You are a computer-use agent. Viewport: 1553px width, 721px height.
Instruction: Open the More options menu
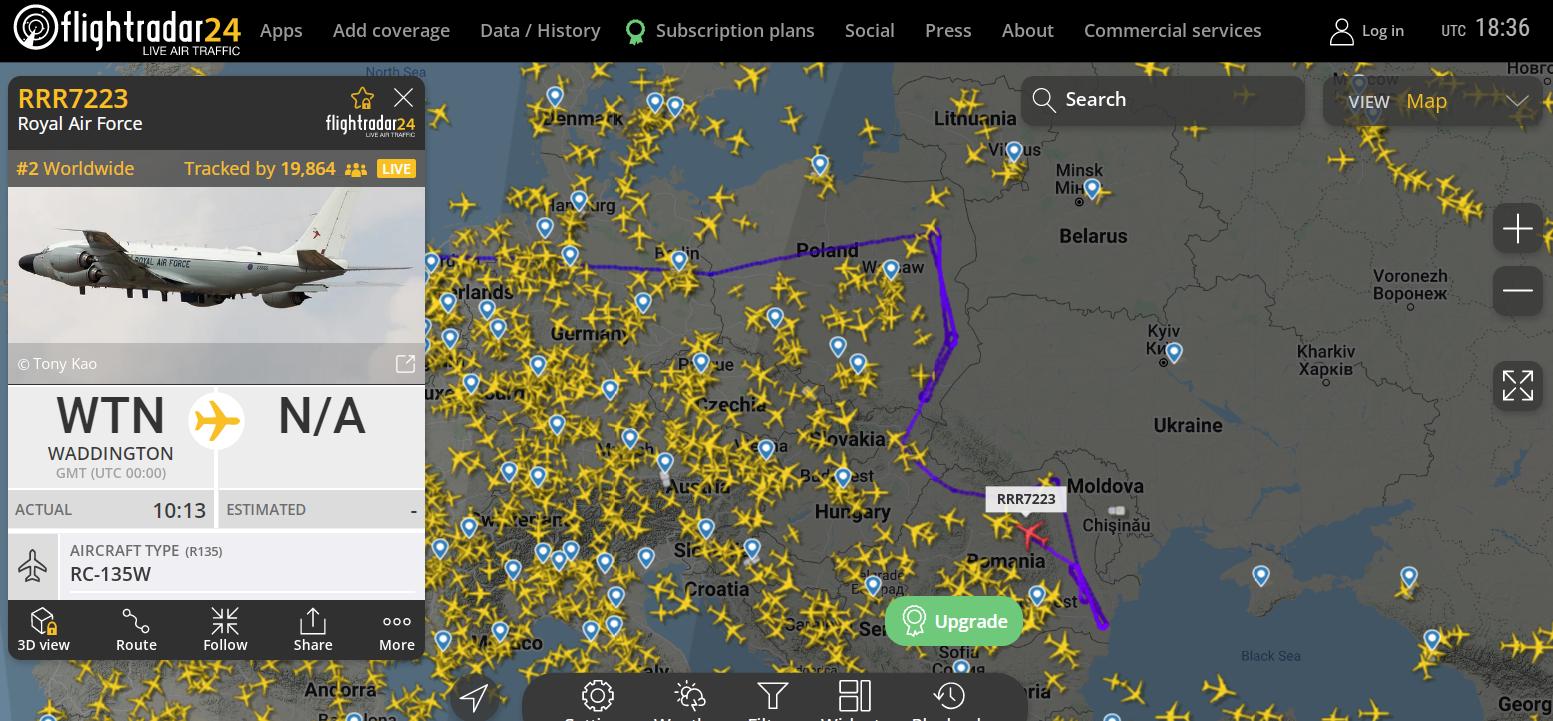(397, 630)
